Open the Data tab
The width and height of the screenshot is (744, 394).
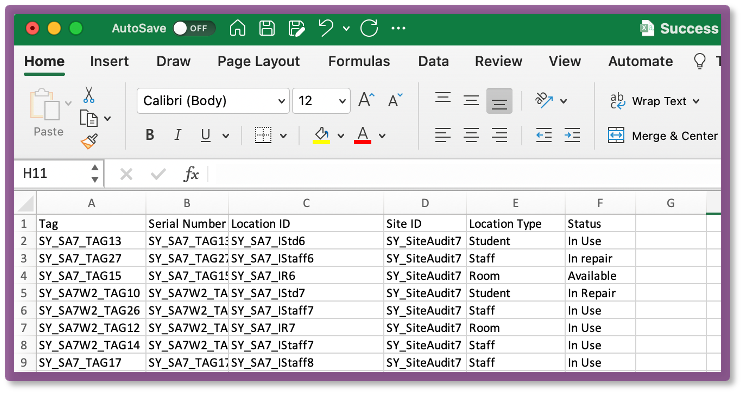[x=433, y=61]
